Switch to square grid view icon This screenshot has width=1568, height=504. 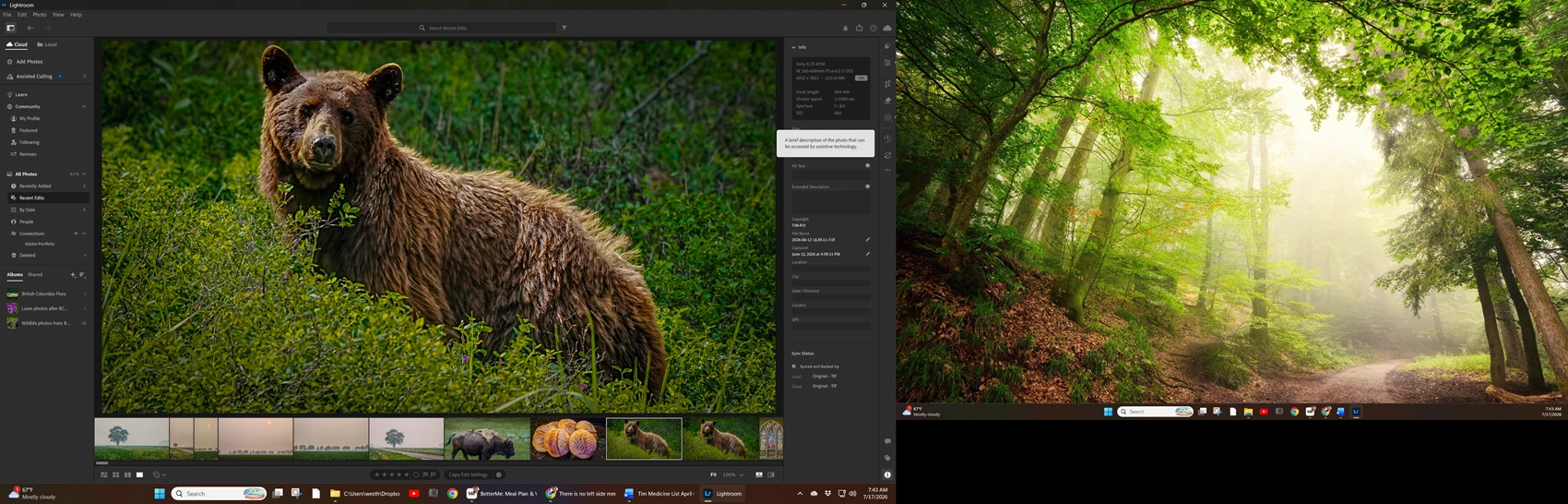pos(115,474)
